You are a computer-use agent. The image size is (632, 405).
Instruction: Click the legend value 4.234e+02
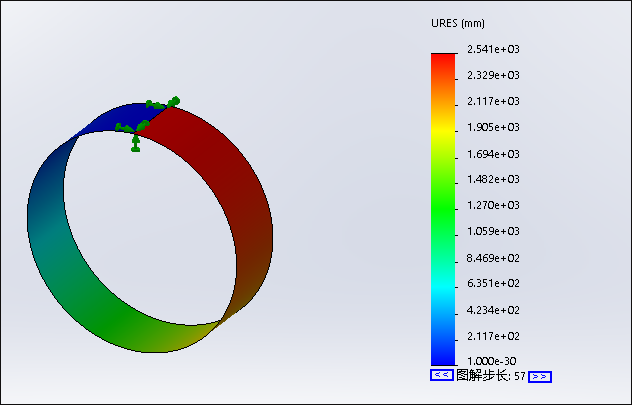(493, 310)
